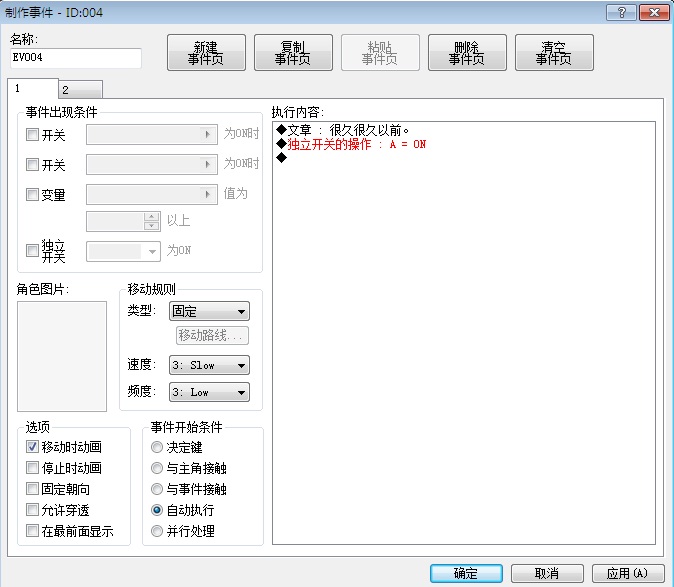Select the 与主角接触 radio button
Viewport: 674px width, 587px height.
pos(157,468)
